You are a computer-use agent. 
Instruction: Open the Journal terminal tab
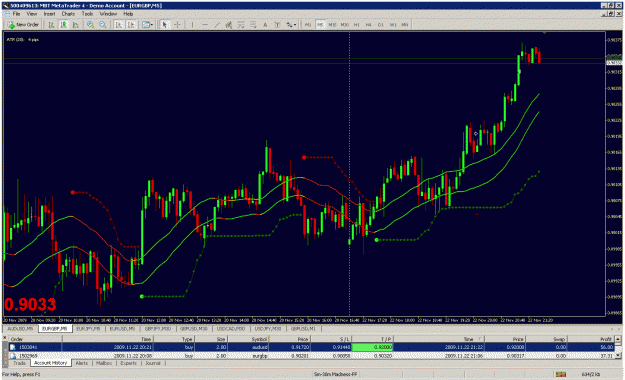[x=153, y=363]
